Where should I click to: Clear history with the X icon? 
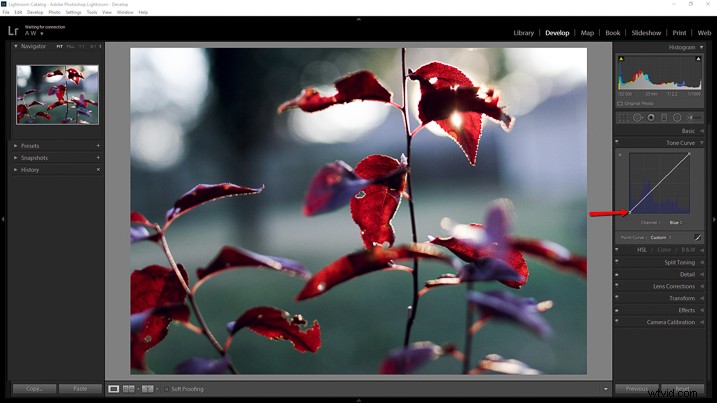tap(98, 170)
